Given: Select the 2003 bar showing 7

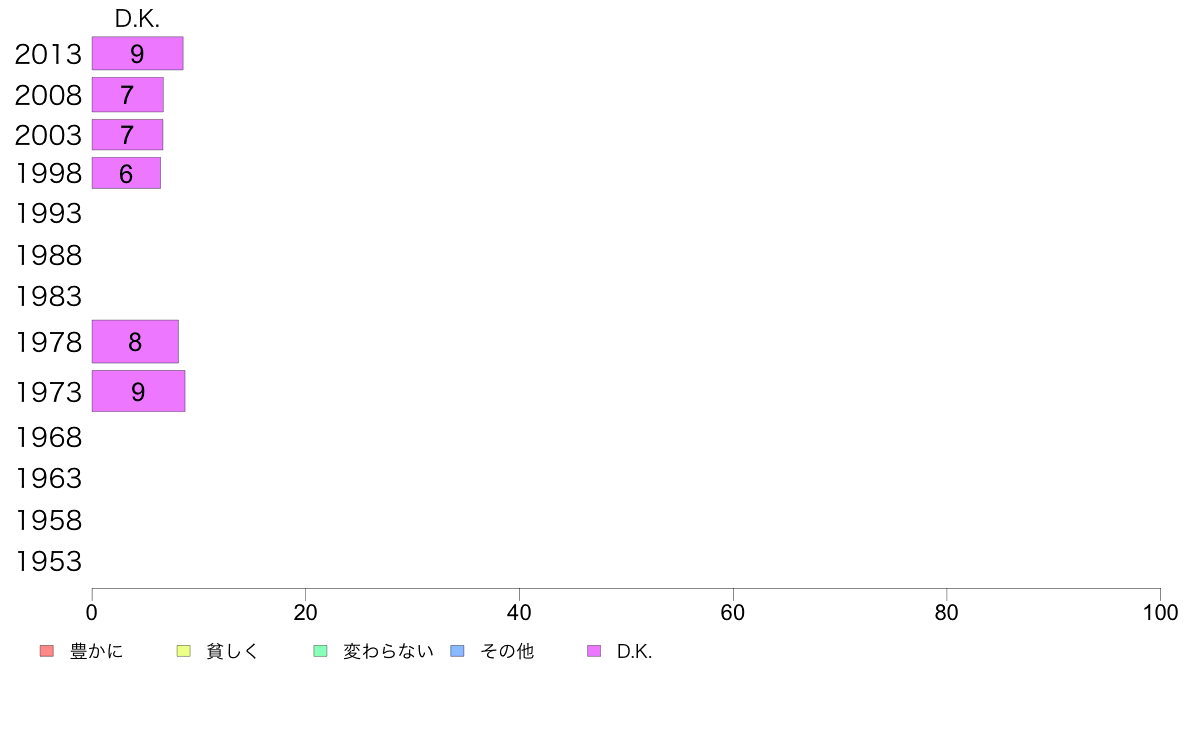Looking at the screenshot, I should 127,135.
